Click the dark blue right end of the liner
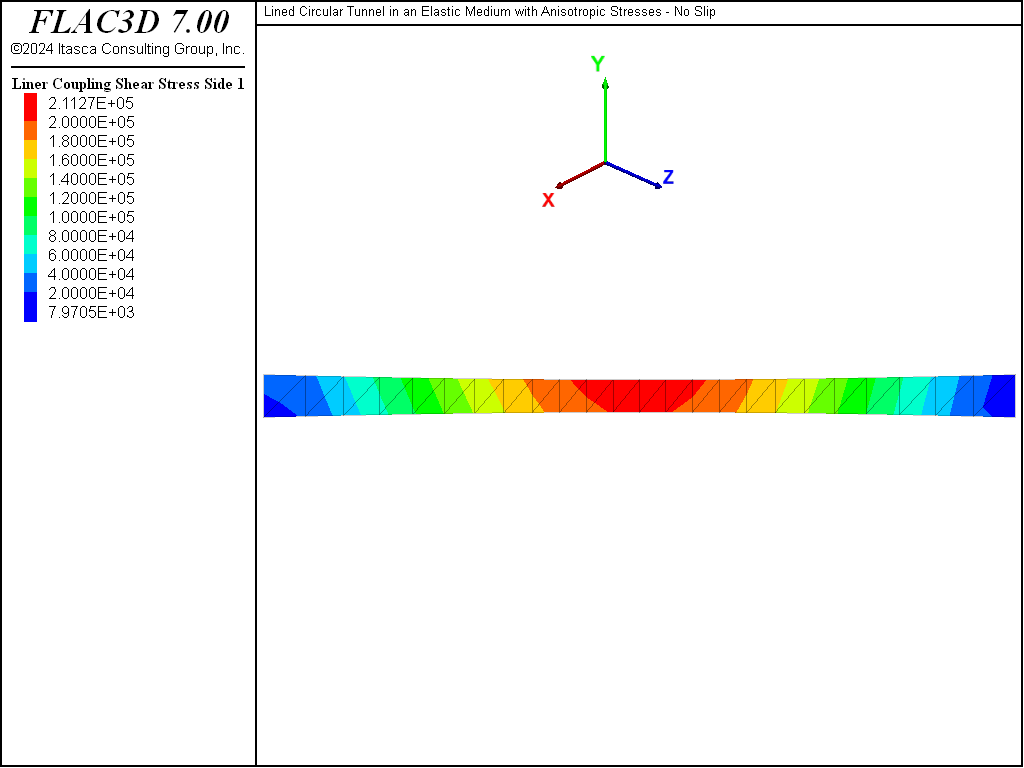Image resolution: width=1024 pixels, height=768 pixels. 1000,396
